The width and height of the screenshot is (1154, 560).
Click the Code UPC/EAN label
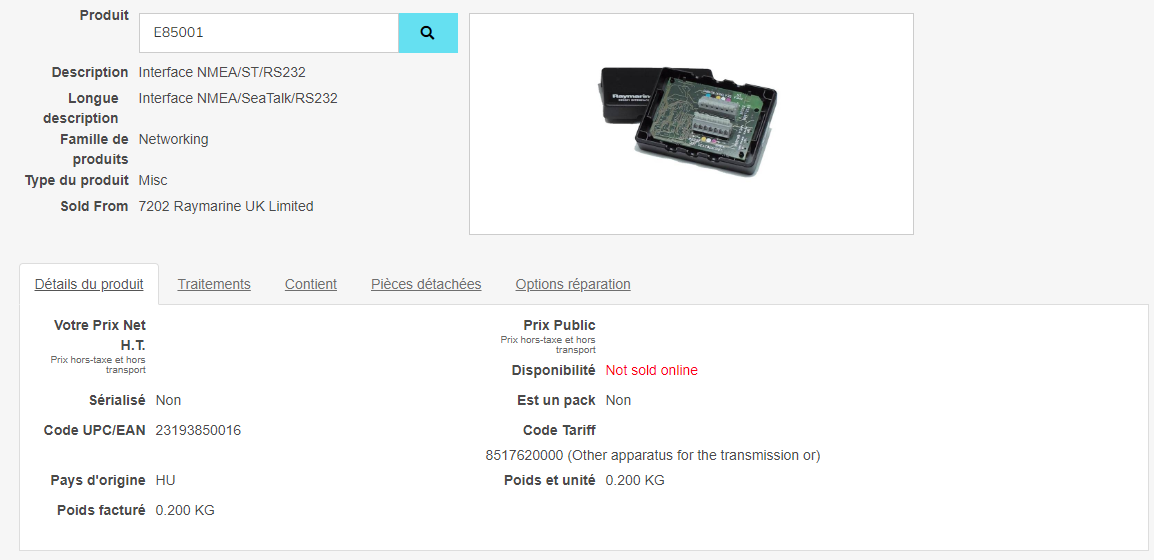coord(94,430)
